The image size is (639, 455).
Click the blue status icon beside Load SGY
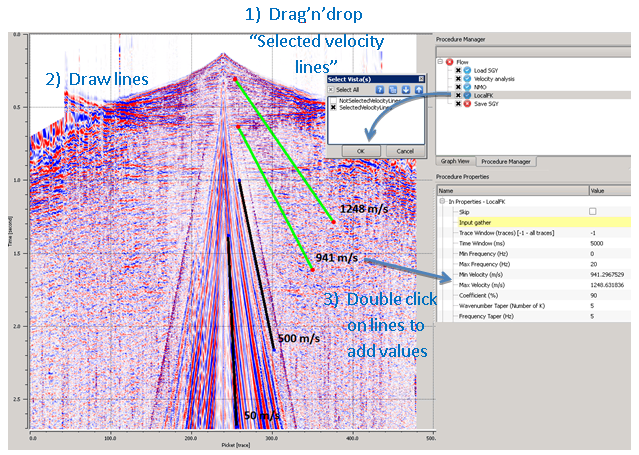468,70
